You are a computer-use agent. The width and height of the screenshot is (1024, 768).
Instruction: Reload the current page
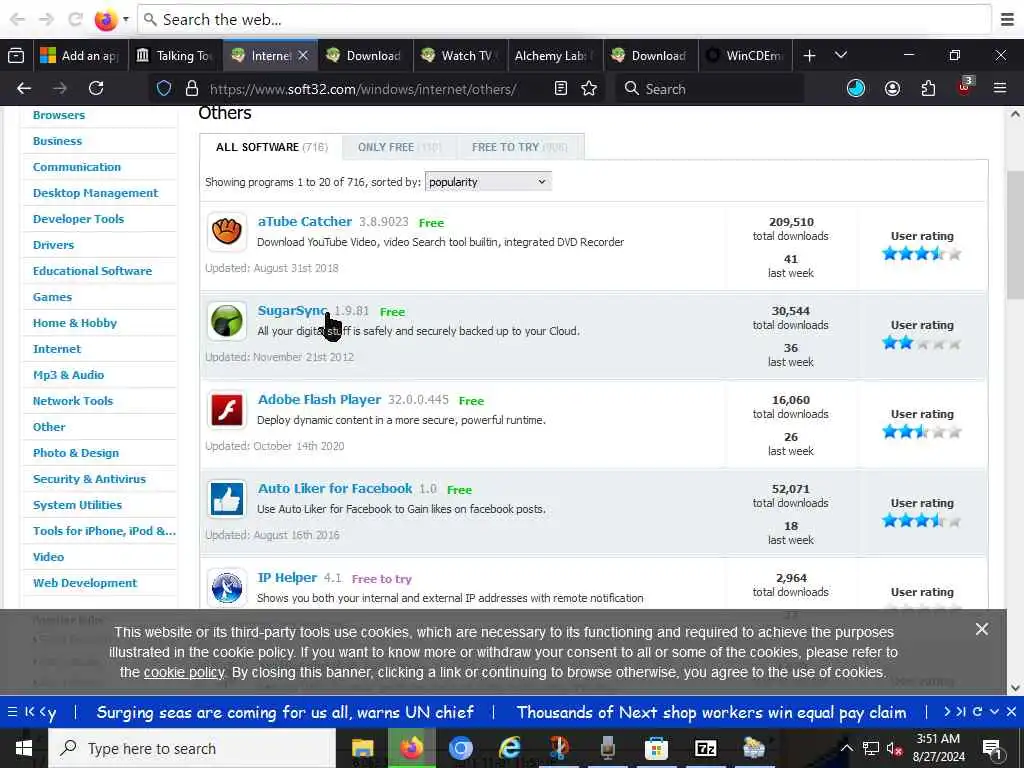pos(96,88)
